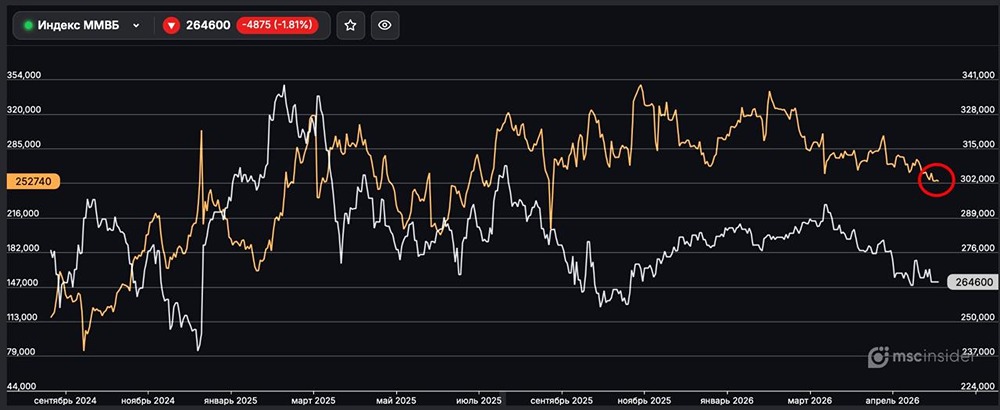
Task: Select the 182,000 left axis value
Action: pos(24,249)
